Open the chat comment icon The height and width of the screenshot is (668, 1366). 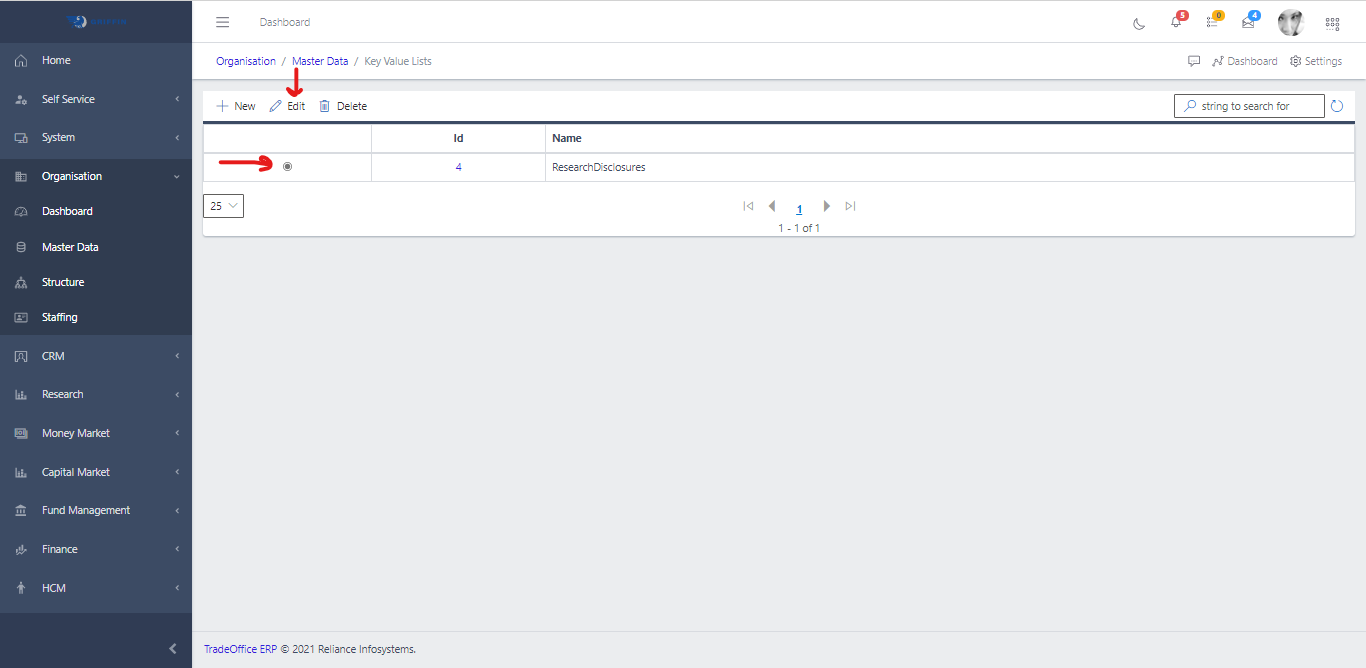point(1194,61)
